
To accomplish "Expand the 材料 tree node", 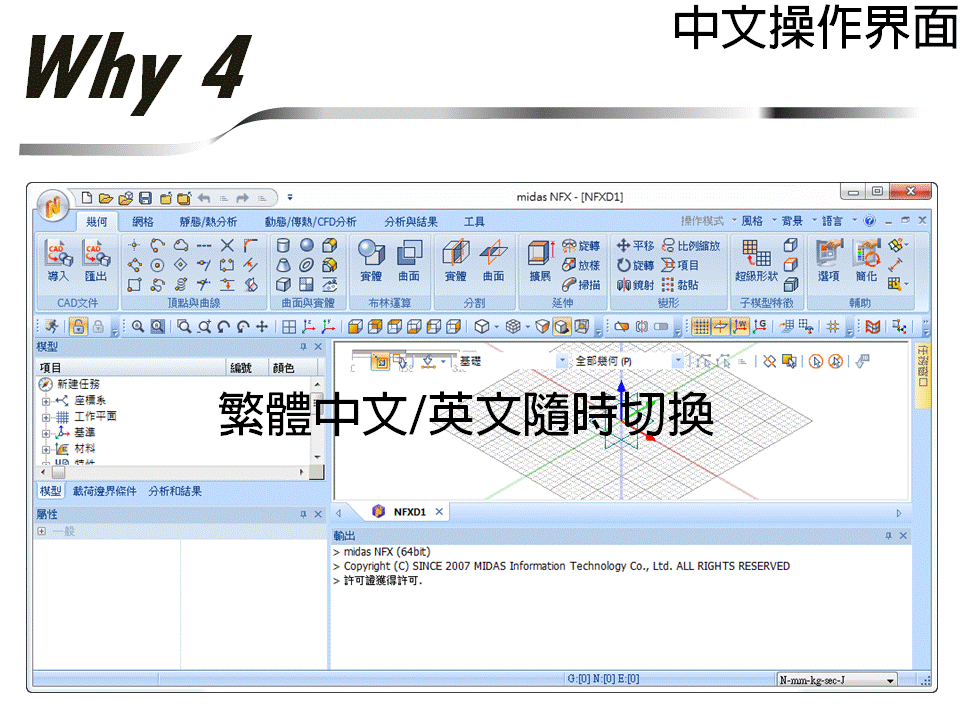I will (45, 449).
